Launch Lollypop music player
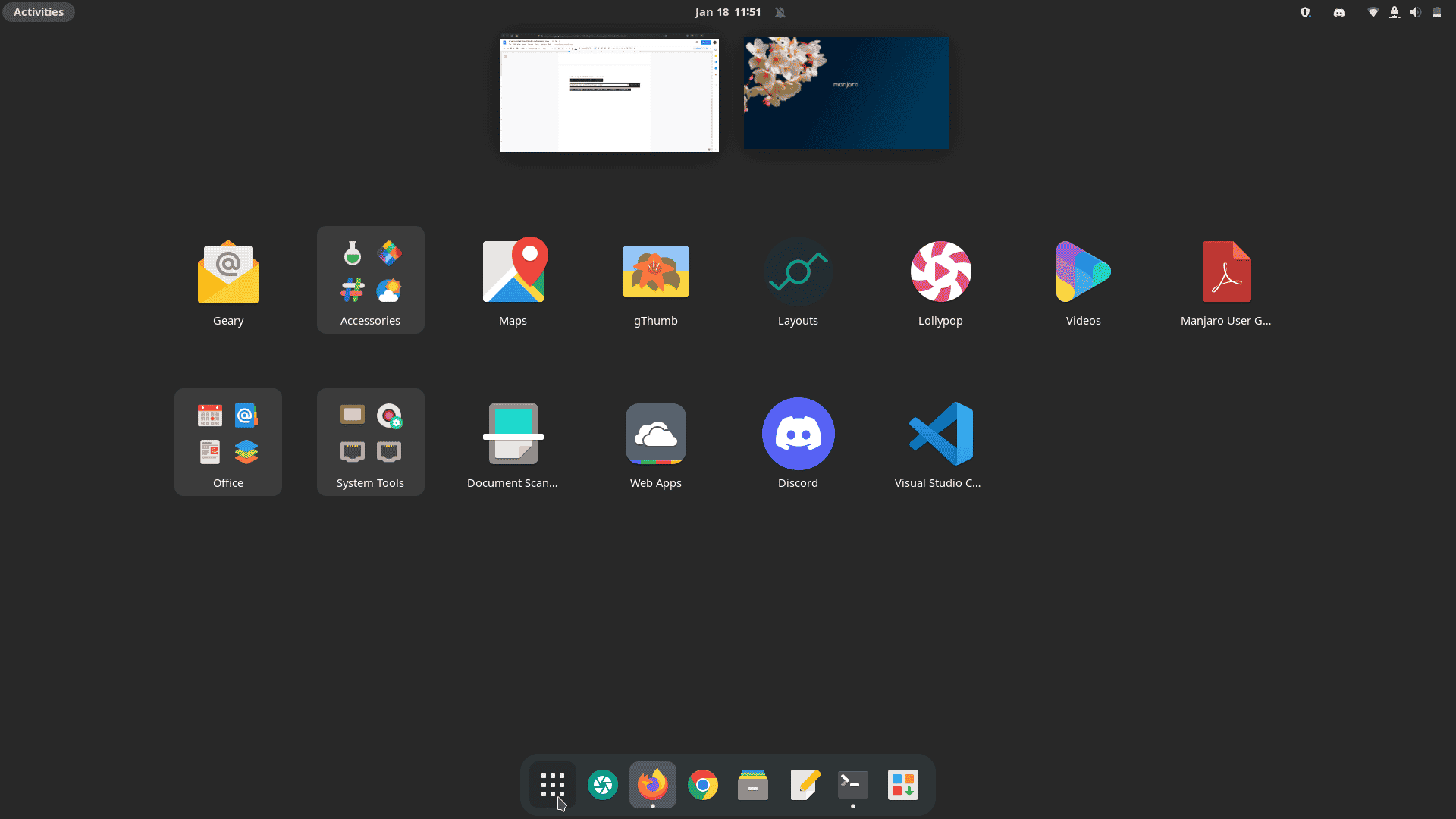 pos(941,279)
